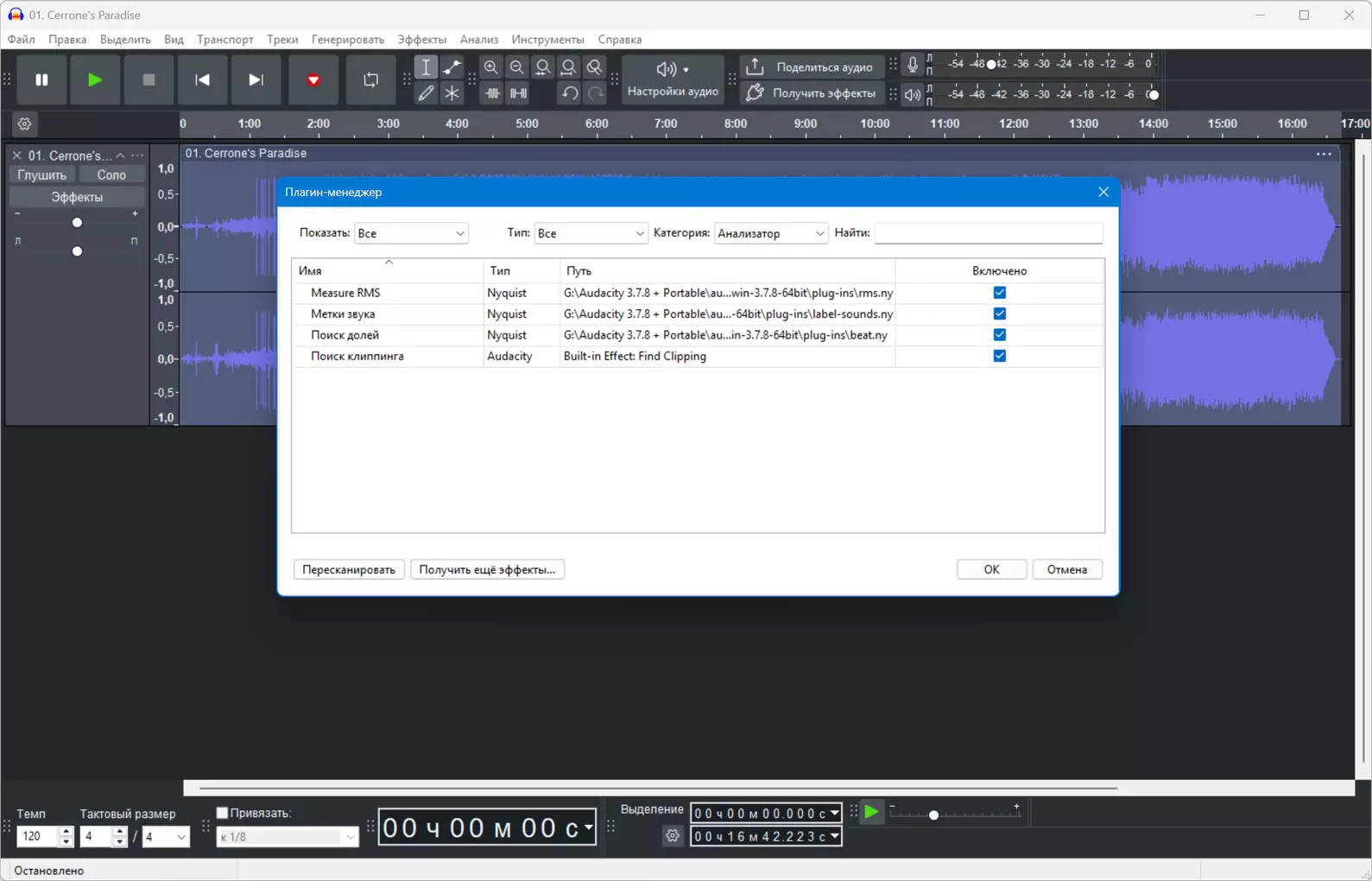
Task: Select the Draw pencil tool
Action: click(426, 93)
